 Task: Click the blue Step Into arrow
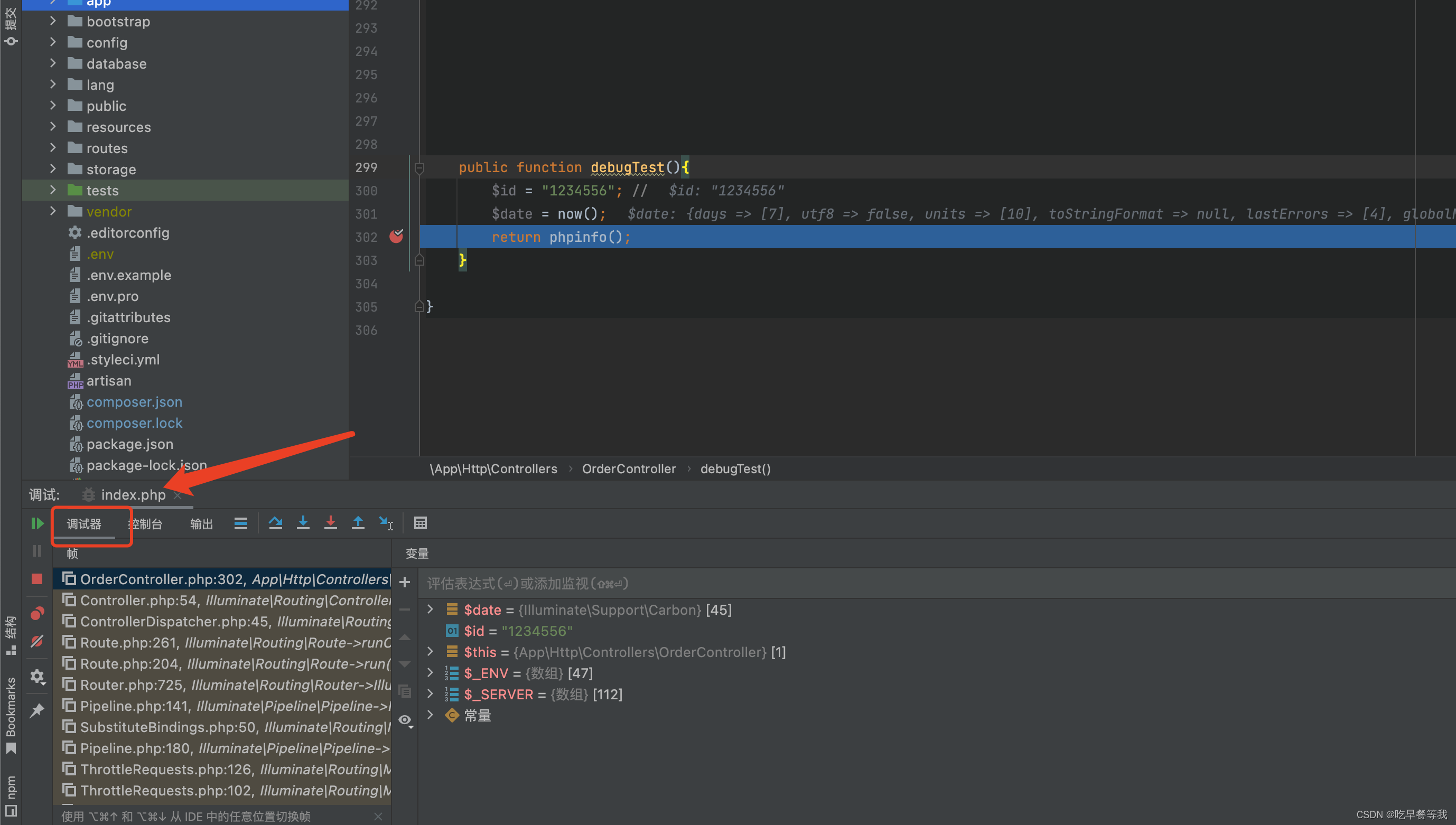[x=303, y=523]
